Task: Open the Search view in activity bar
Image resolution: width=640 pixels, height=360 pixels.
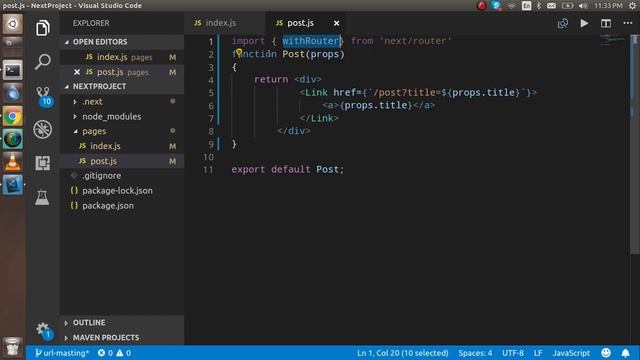Action: click(x=42, y=62)
